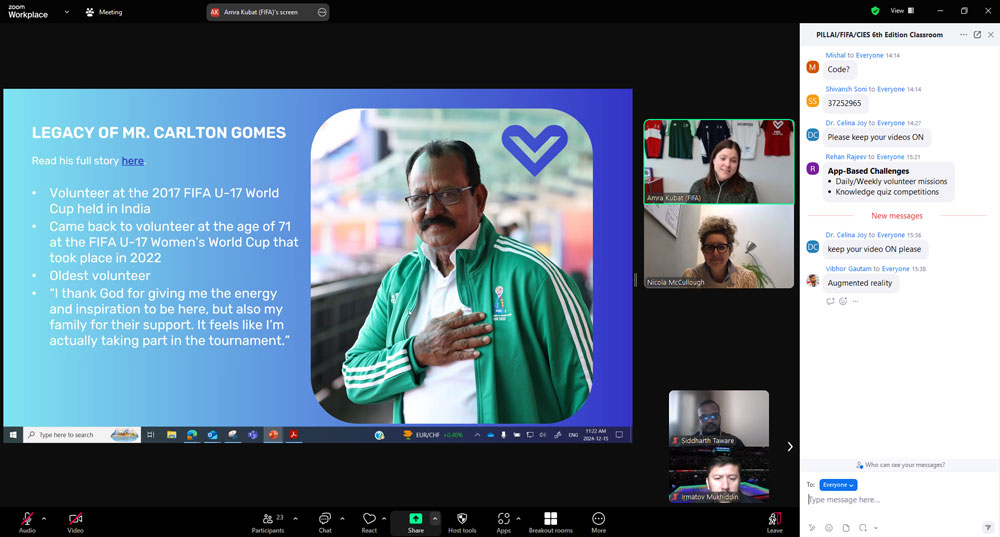Image resolution: width=1000 pixels, height=537 pixels.
Task: Open Breakout rooms
Action: (550, 518)
